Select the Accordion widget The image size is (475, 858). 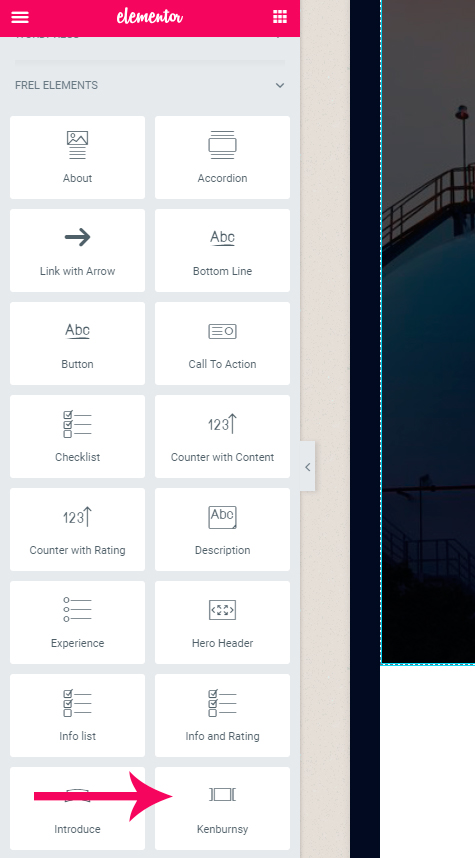point(222,158)
